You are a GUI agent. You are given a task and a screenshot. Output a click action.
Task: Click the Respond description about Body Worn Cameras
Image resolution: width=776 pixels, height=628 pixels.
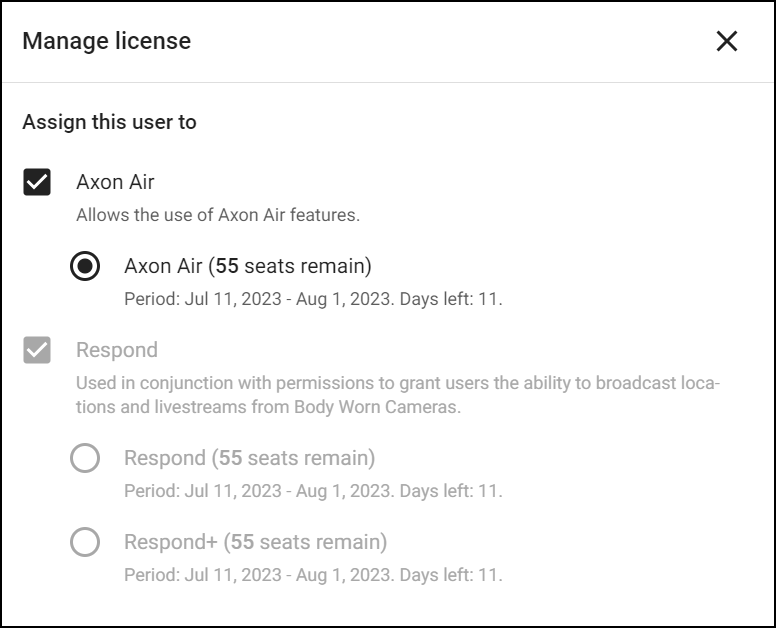[x=398, y=395]
